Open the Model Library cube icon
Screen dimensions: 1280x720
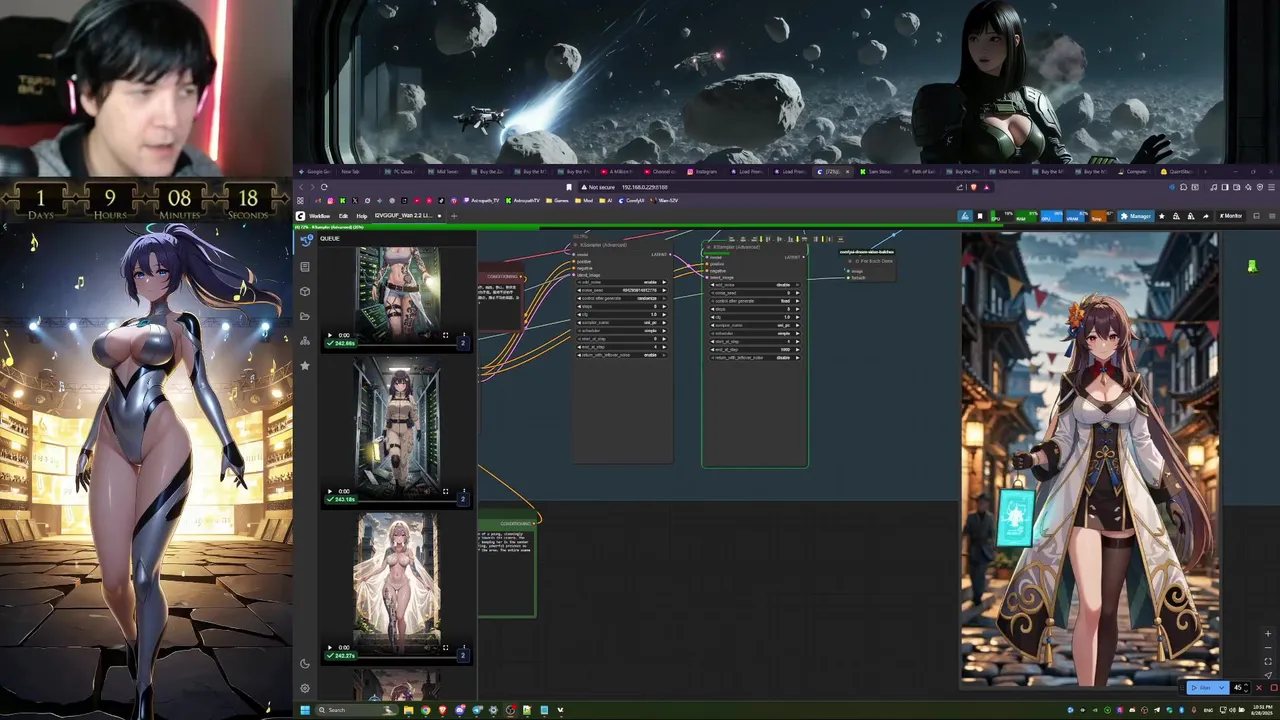click(x=305, y=291)
